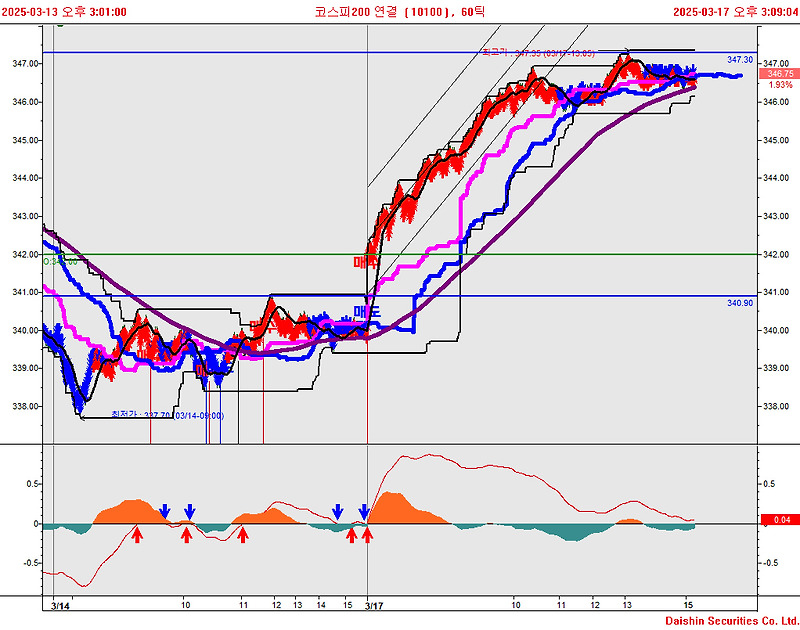Click the 최저가 337.70 low annotation
Image resolution: width=800 pixels, height=630 pixels.
[x=167, y=416]
